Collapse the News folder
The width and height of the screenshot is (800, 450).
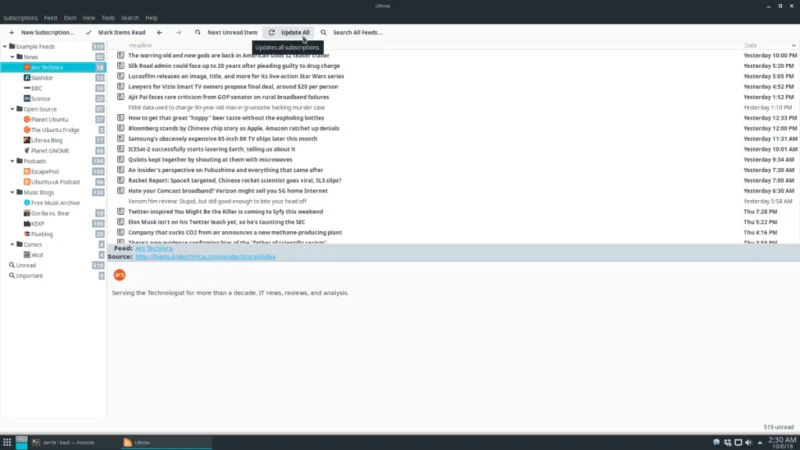point(12,57)
